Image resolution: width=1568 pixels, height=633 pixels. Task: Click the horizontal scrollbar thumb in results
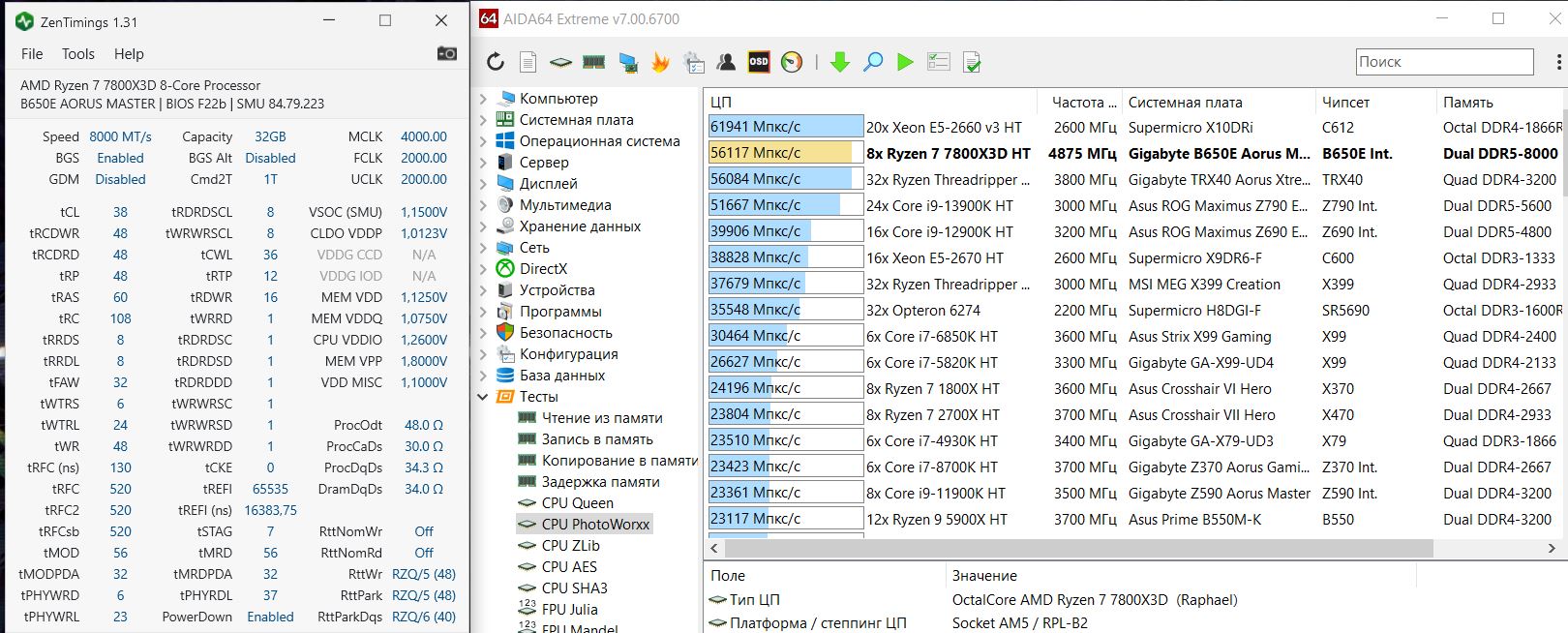1077,548
